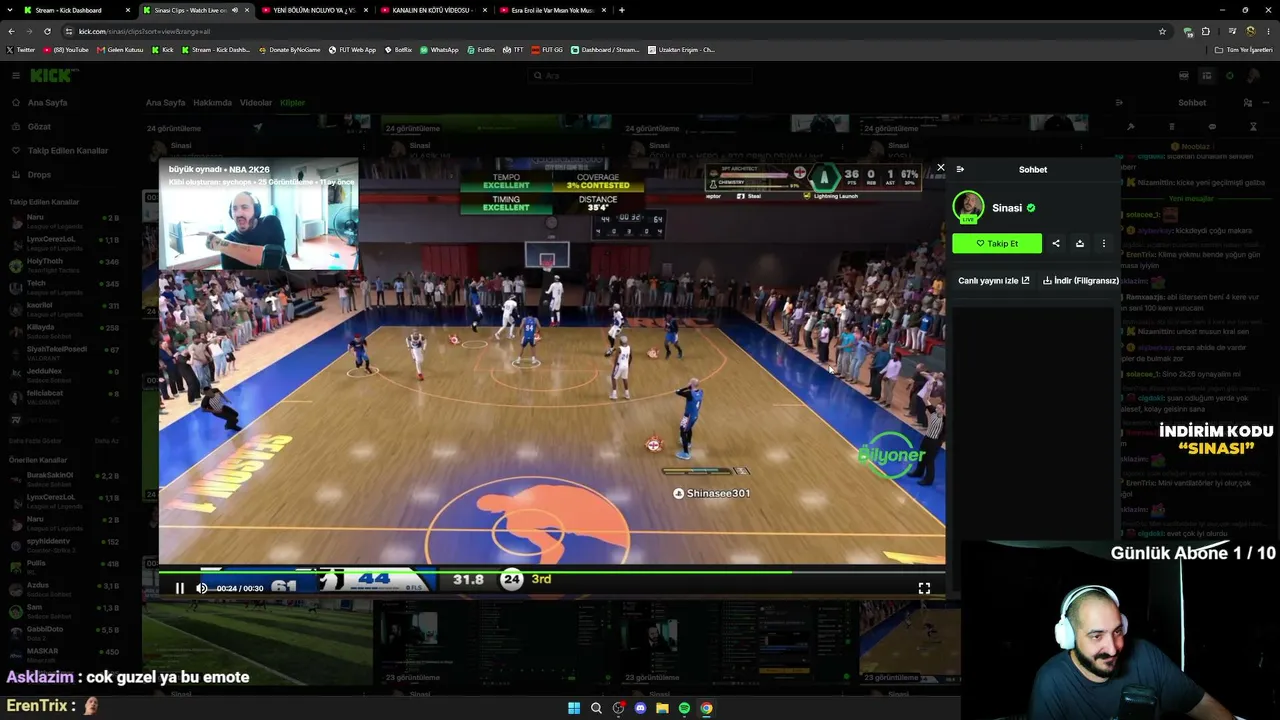Open Sinasi's profile avatar in clip panel
This screenshot has width=1280, height=720.
[x=968, y=207]
